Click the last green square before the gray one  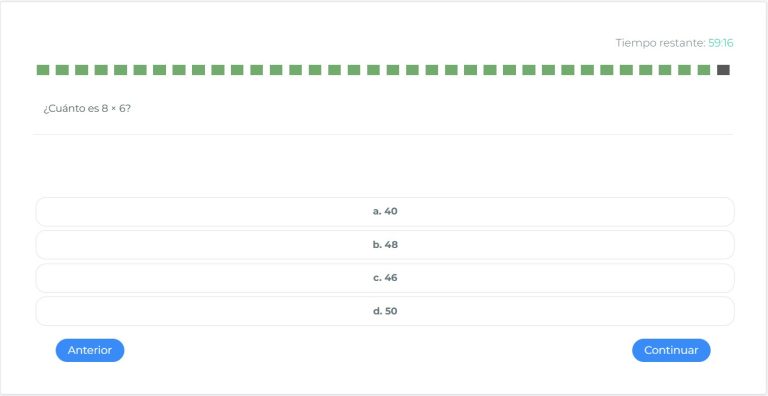(x=704, y=70)
